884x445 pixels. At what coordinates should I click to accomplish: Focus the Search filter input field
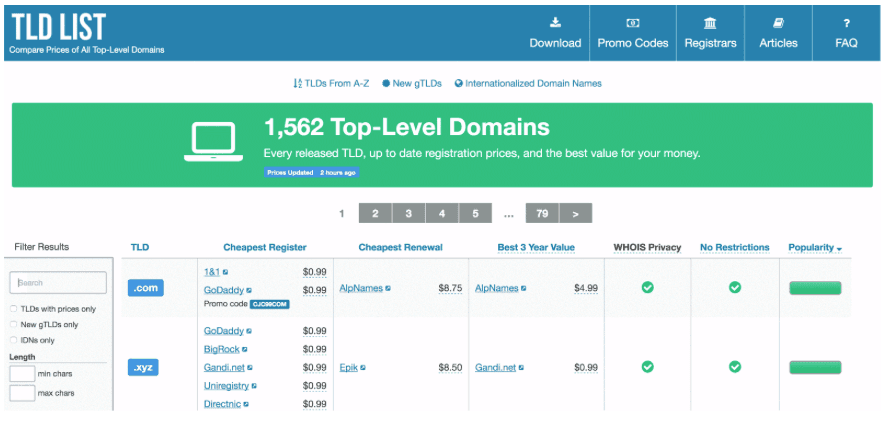pos(58,283)
